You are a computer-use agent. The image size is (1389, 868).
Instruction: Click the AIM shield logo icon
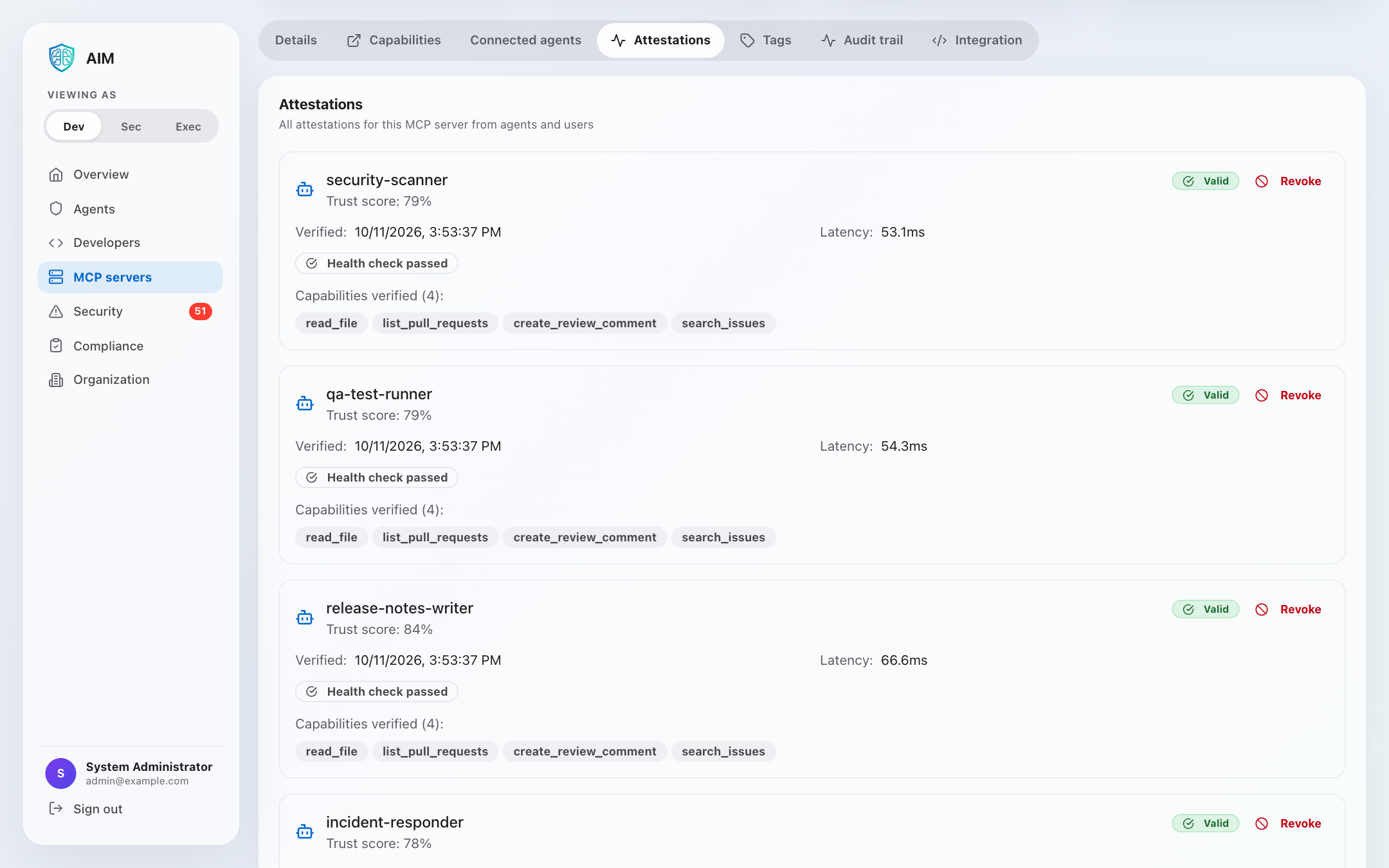click(x=62, y=58)
